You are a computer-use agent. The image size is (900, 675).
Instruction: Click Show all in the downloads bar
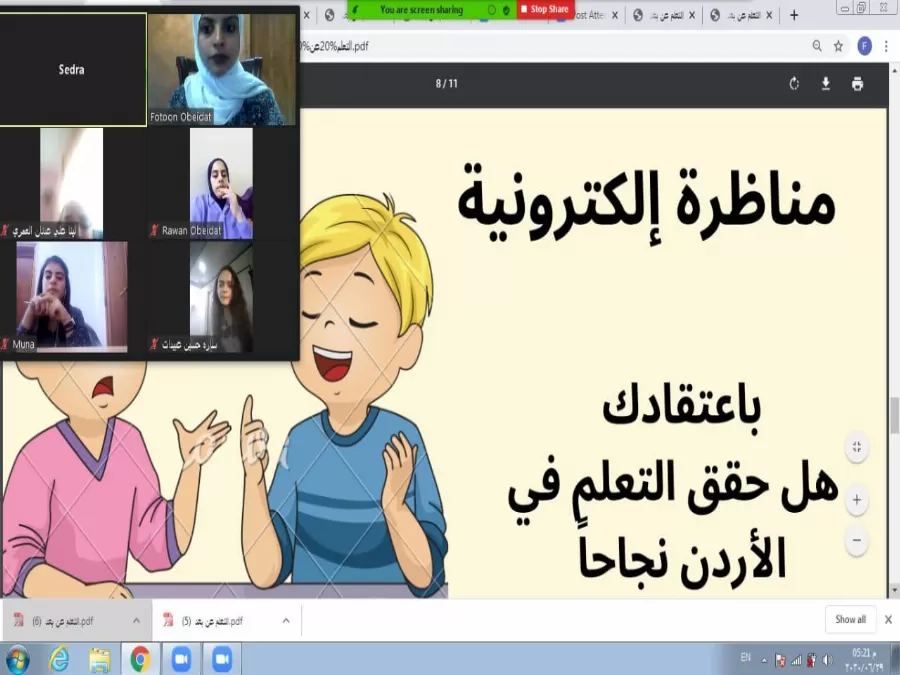point(849,619)
